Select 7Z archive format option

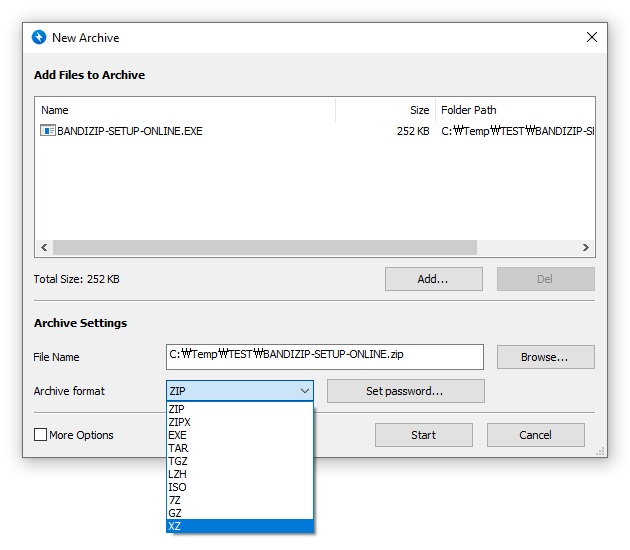pyautogui.click(x=239, y=500)
